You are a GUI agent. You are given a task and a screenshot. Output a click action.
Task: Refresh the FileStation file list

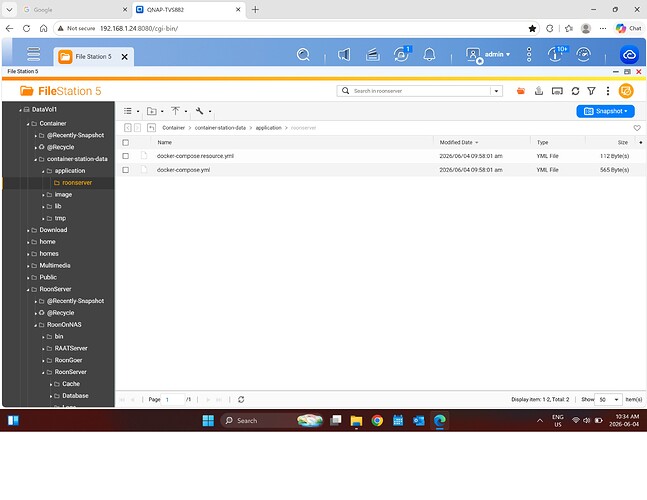(575, 91)
